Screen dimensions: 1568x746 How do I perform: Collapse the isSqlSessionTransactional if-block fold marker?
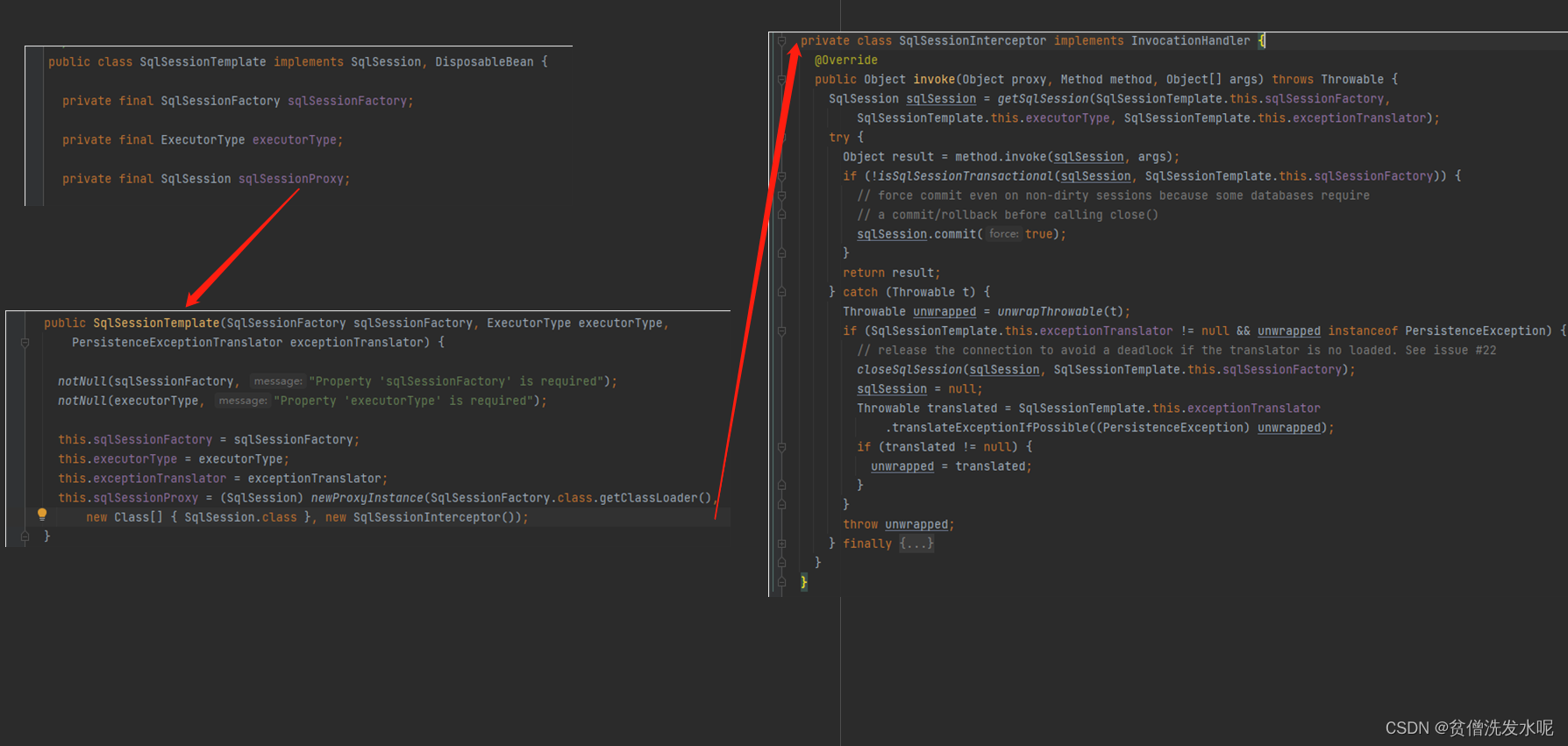tap(781, 176)
